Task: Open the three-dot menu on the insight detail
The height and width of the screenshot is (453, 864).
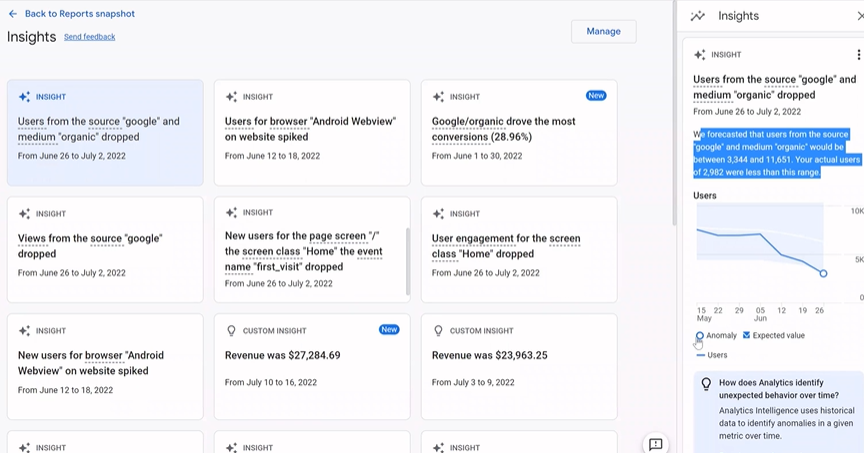Action: [858, 55]
